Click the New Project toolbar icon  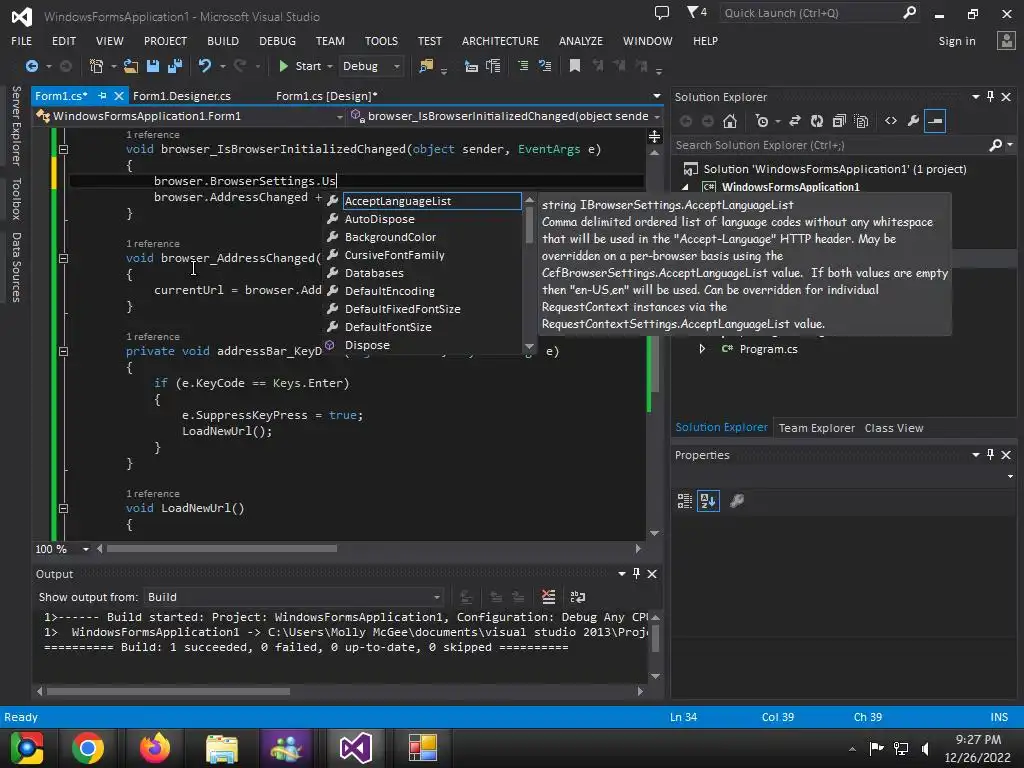click(x=96, y=66)
